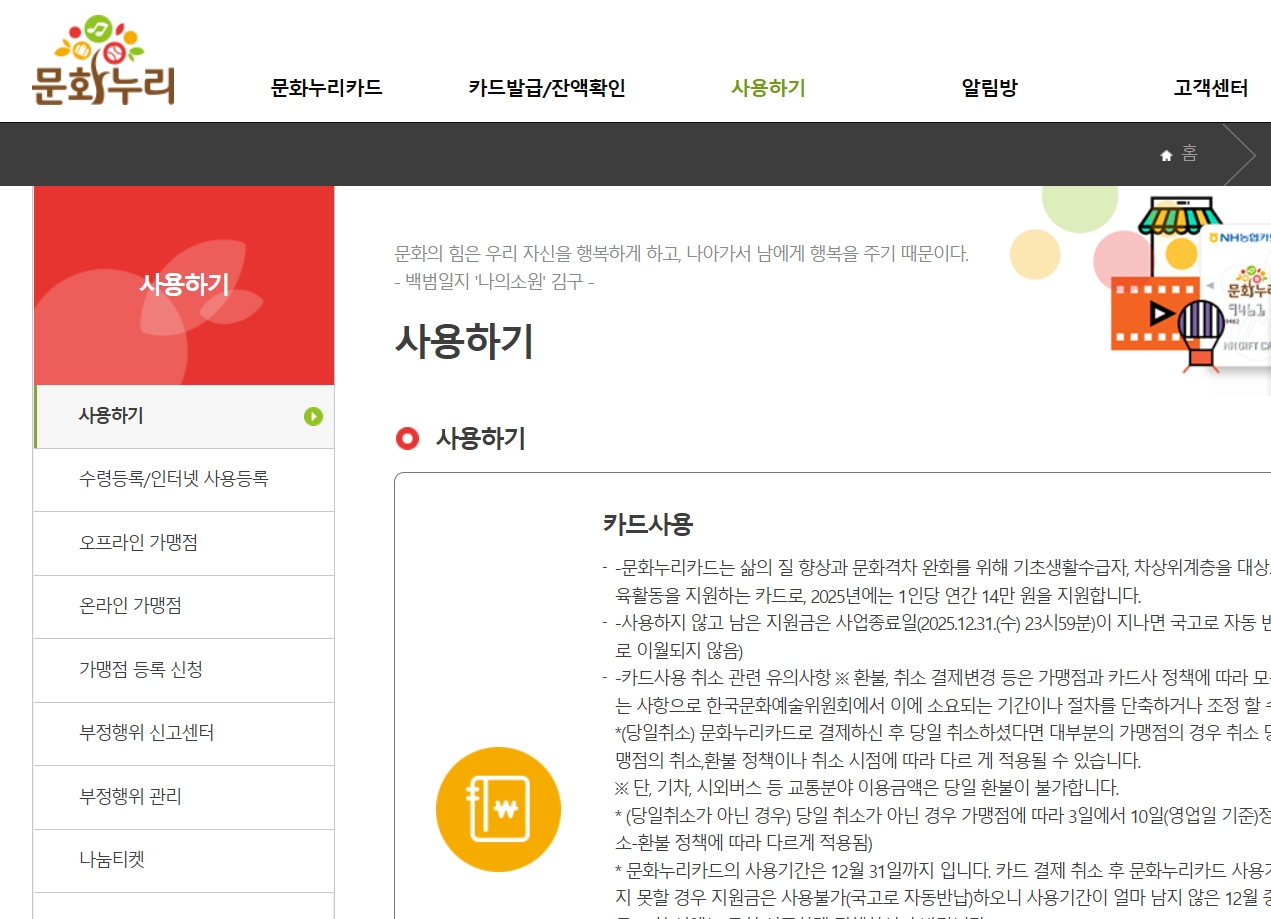Open 부정행위 신고센터

click(184, 734)
